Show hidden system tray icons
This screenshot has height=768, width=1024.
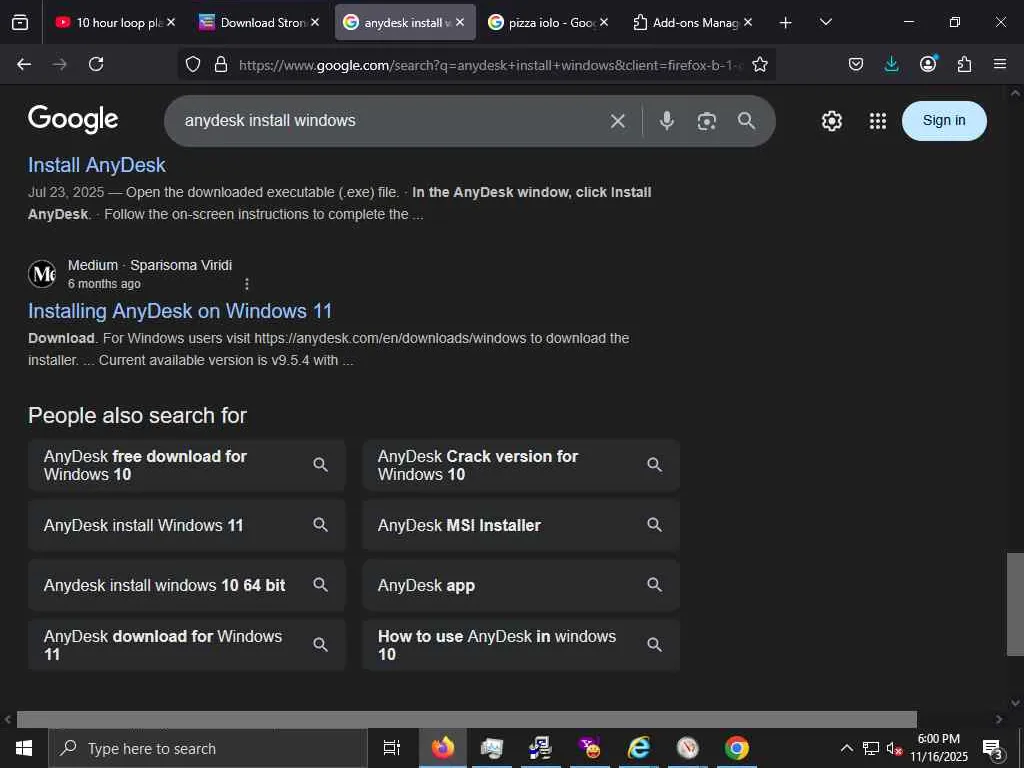tap(846, 748)
